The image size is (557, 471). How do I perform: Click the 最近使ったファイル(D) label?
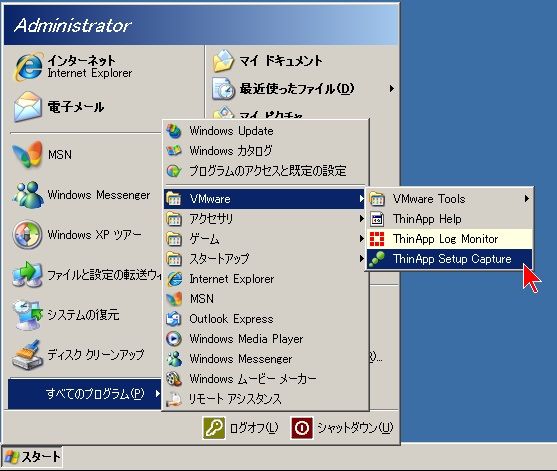[x=297, y=88]
